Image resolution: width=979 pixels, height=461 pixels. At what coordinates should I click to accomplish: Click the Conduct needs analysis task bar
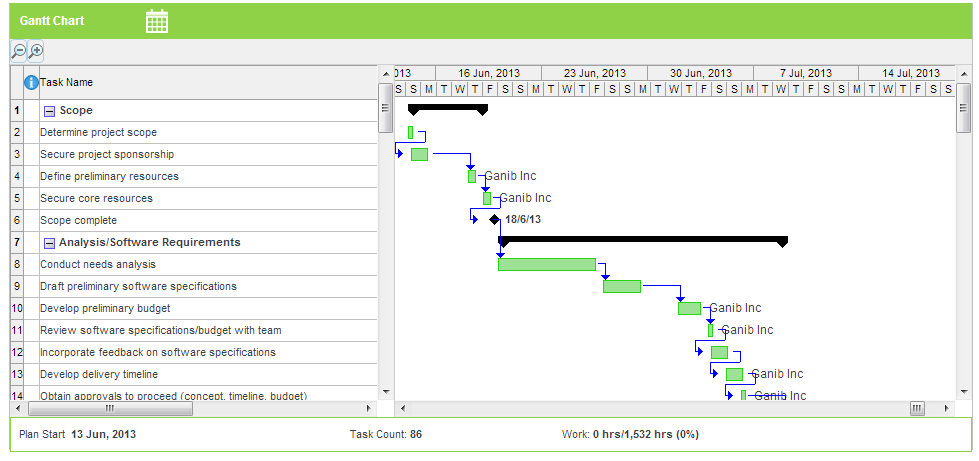tap(546, 264)
